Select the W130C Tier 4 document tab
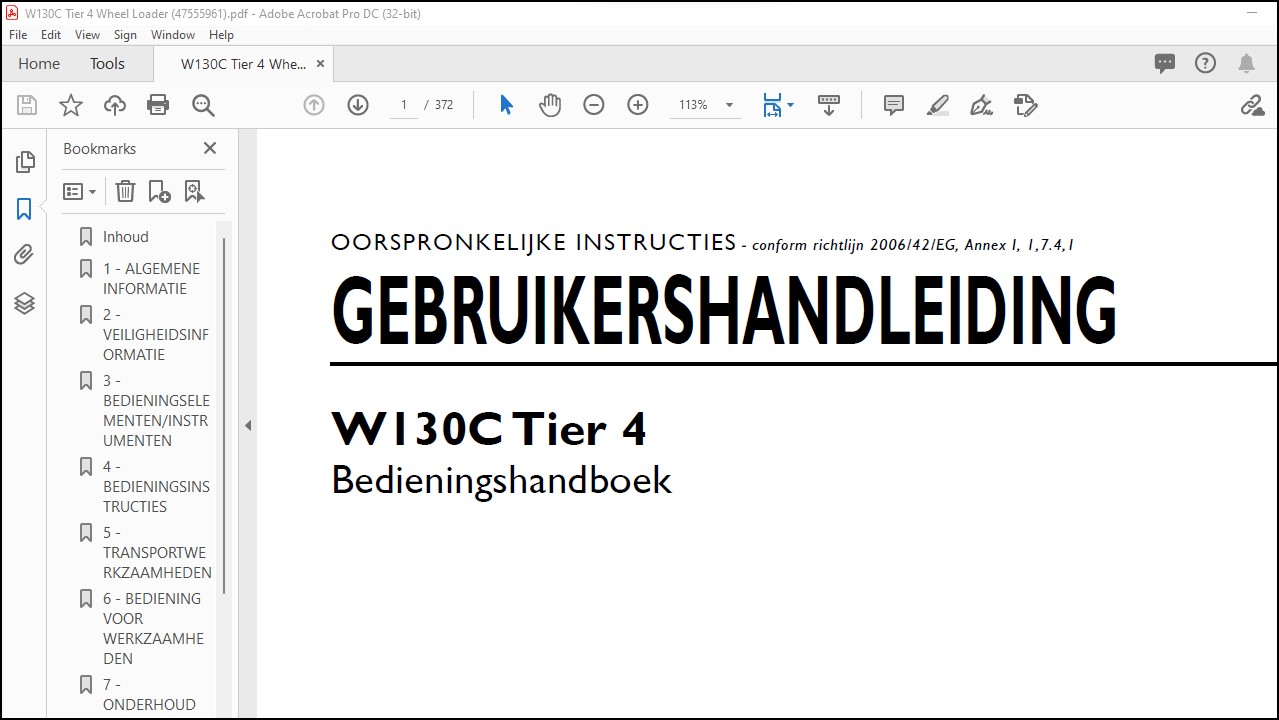 click(243, 64)
